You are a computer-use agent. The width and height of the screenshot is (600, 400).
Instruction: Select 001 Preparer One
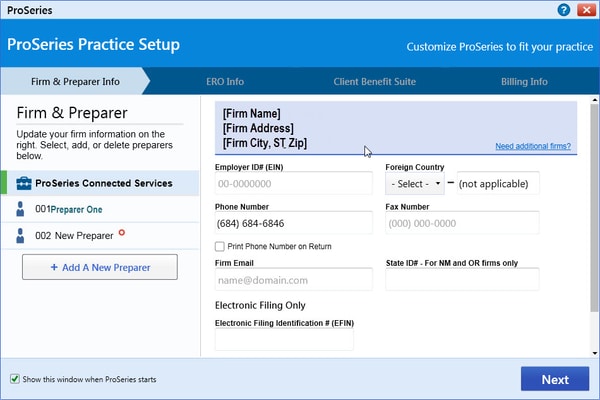pyautogui.click(x=100, y=209)
